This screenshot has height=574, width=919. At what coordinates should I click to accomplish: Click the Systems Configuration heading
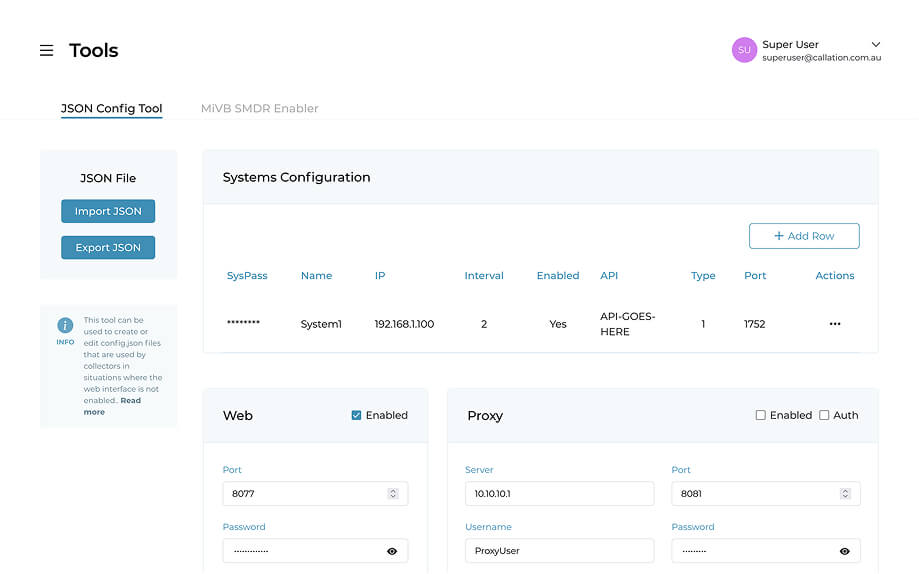pos(297,177)
